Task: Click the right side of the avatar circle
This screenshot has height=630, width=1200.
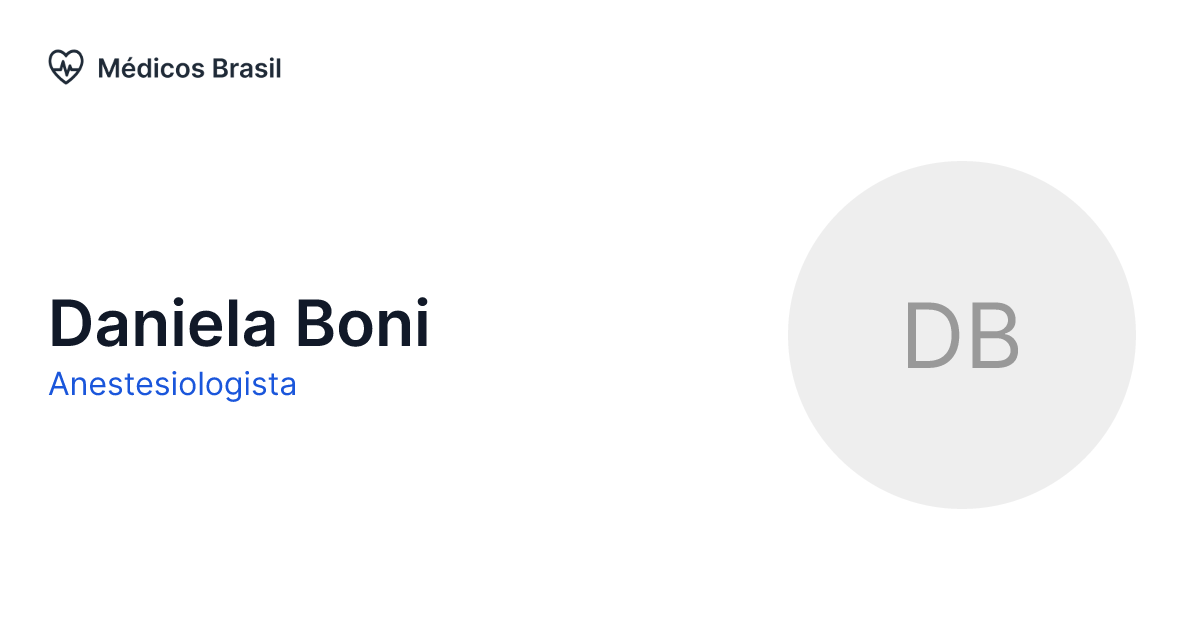Action: pyautogui.click(x=1112, y=335)
